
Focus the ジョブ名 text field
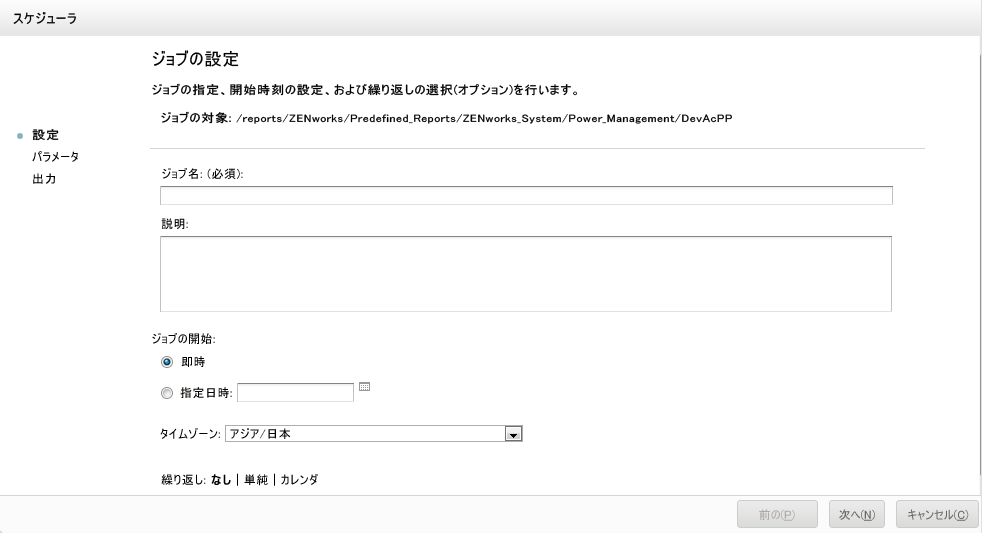click(x=526, y=195)
